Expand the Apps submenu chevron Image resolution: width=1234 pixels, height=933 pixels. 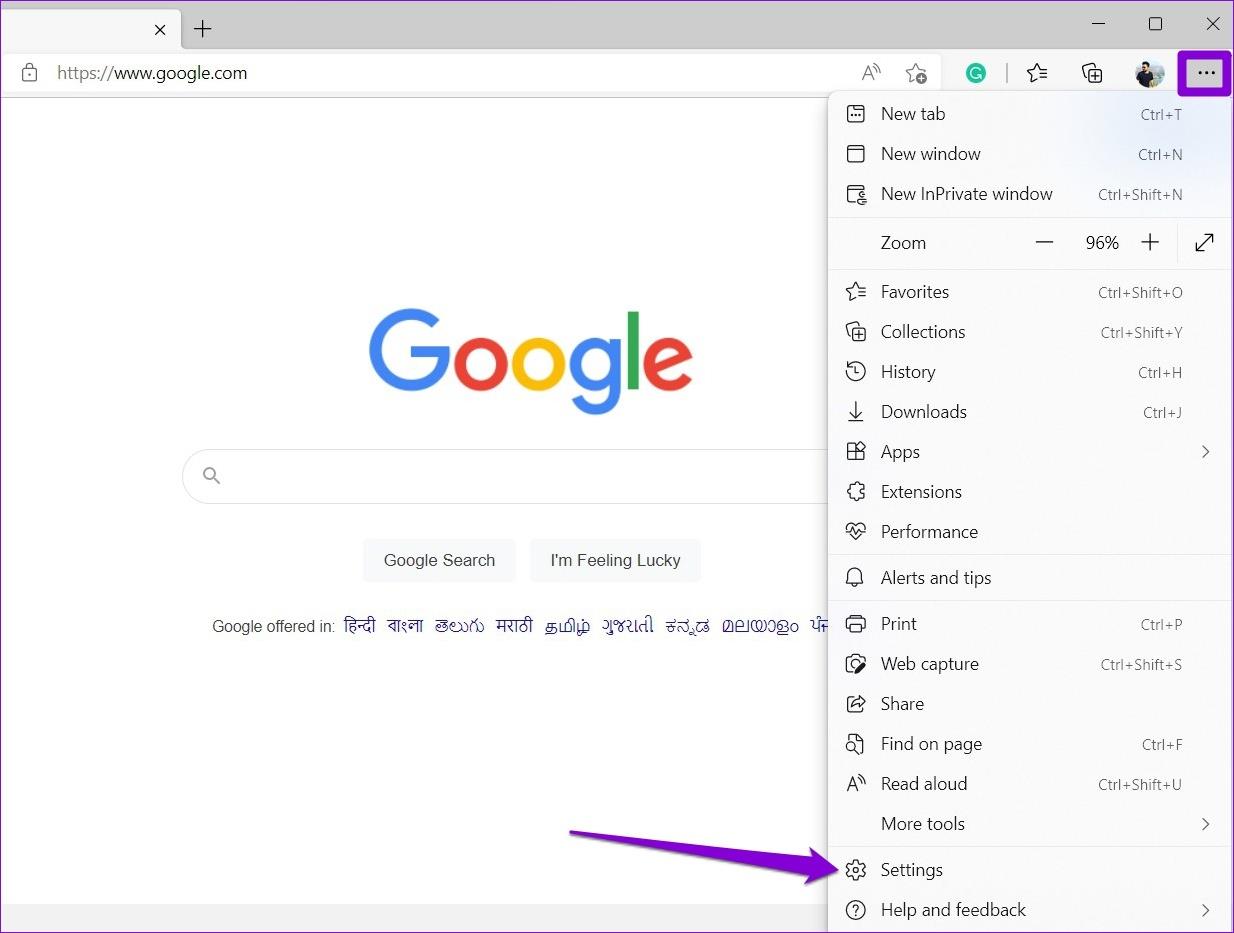1205,452
